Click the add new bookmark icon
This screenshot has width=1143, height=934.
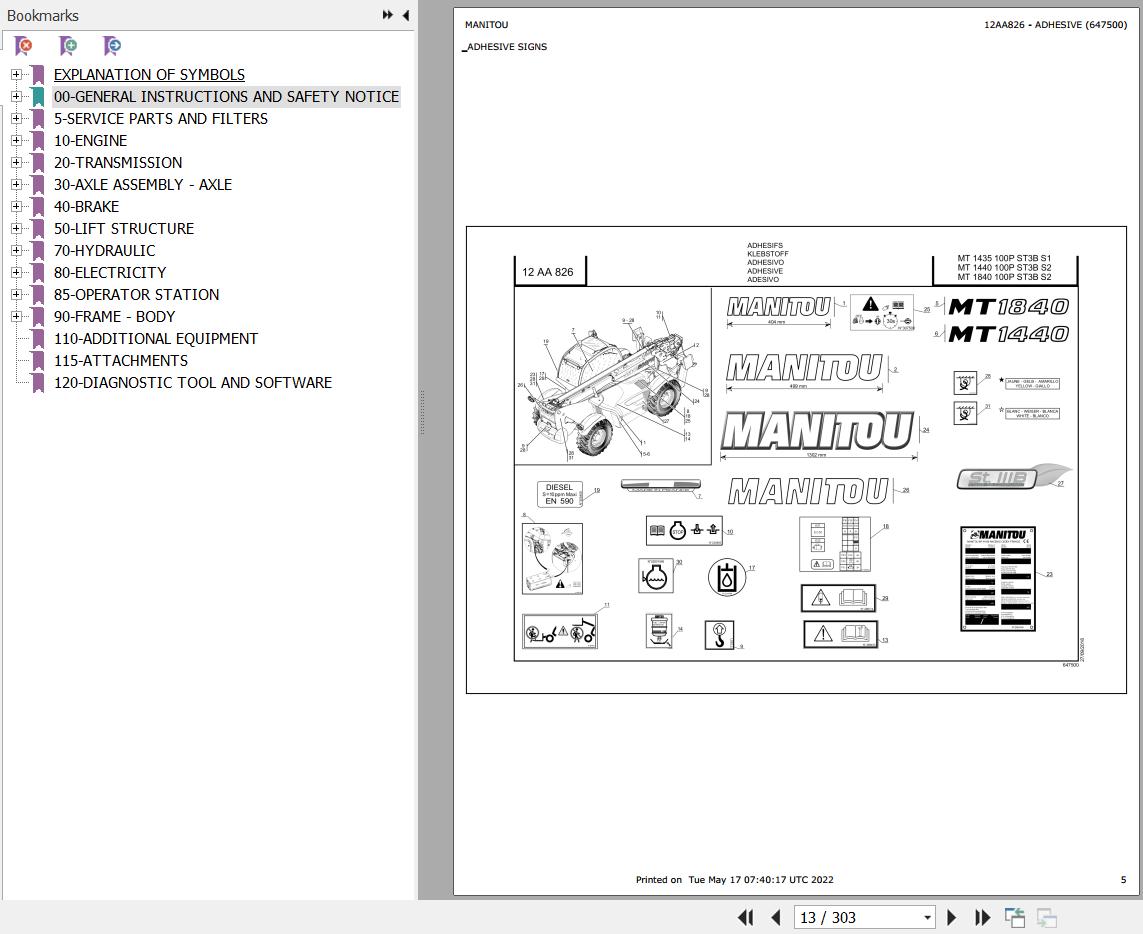point(68,46)
